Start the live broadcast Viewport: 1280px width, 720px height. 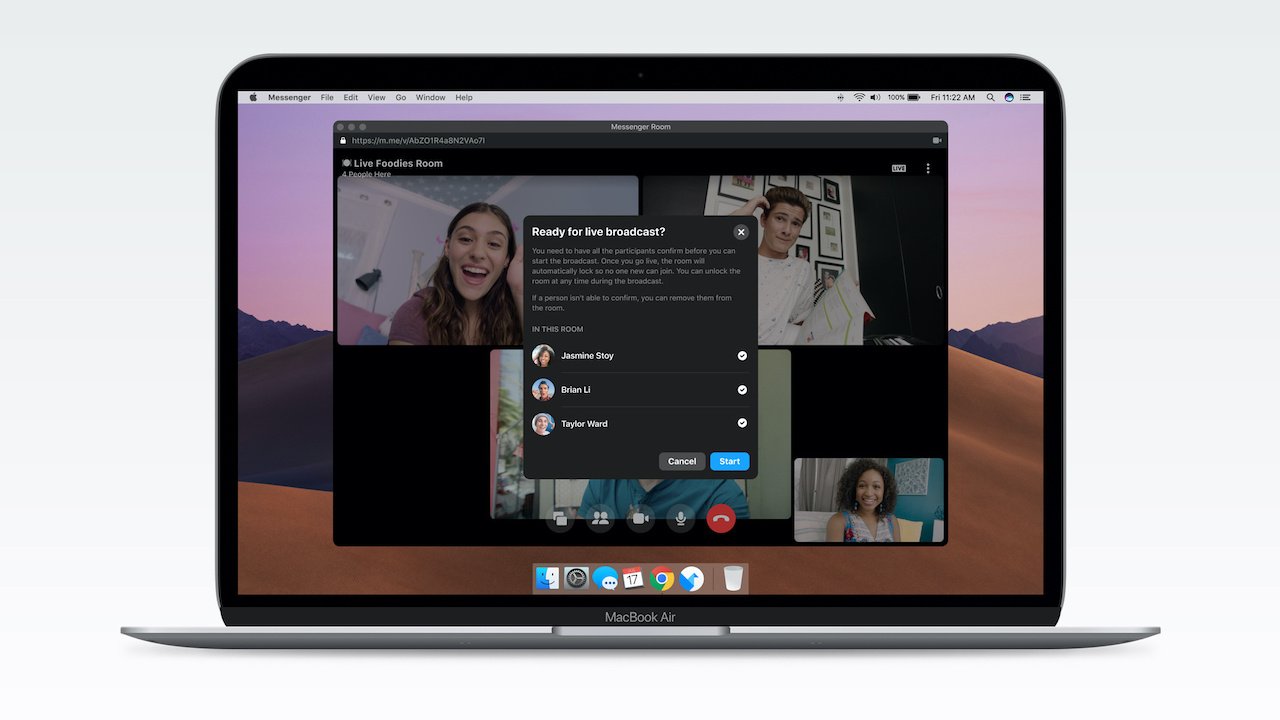[x=730, y=461]
